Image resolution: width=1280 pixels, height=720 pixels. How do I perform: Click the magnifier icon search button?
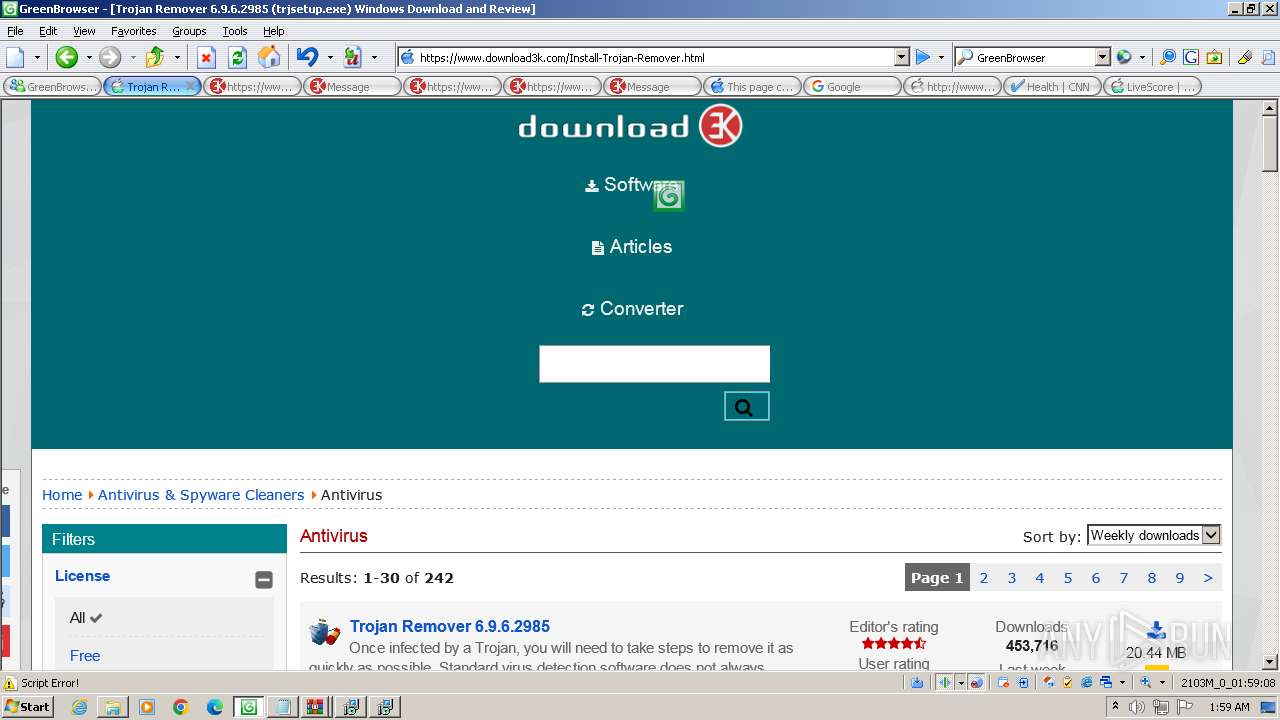tap(746, 406)
